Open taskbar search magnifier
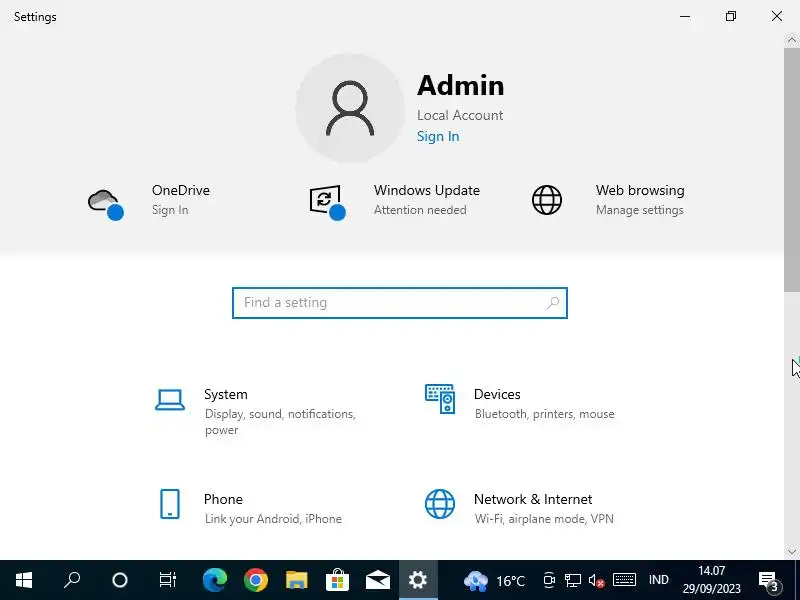 72,580
